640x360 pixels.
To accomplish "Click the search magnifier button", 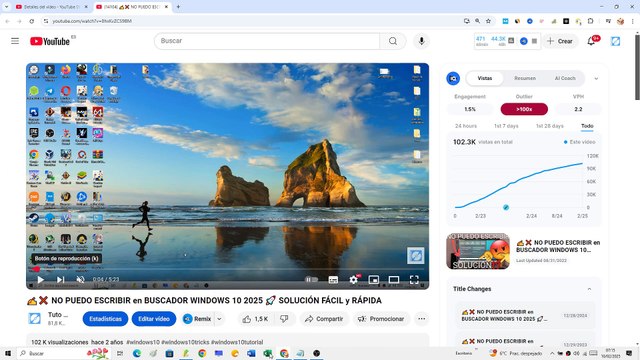I will (x=393, y=41).
